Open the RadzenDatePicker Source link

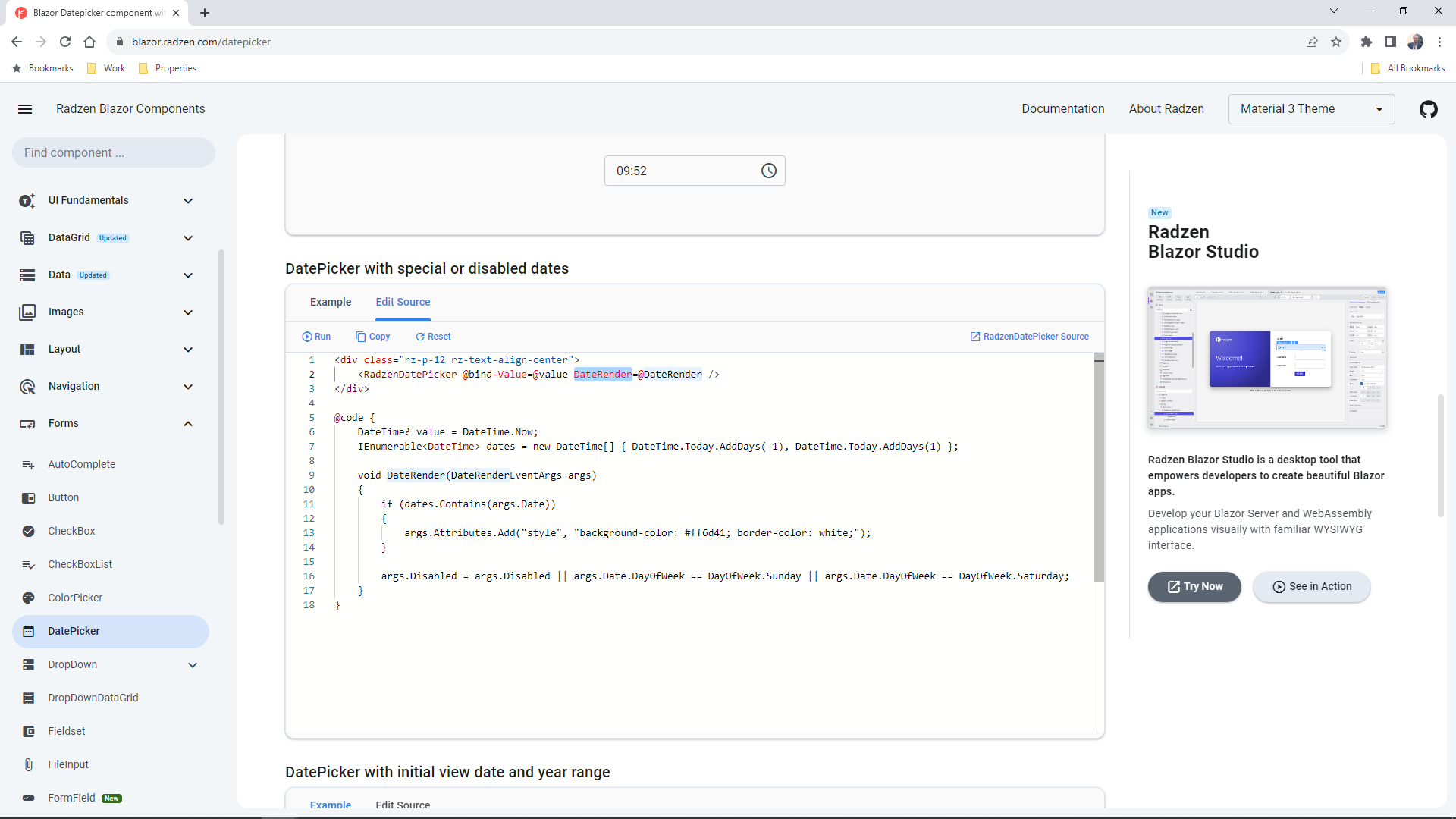pyautogui.click(x=1029, y=337)
